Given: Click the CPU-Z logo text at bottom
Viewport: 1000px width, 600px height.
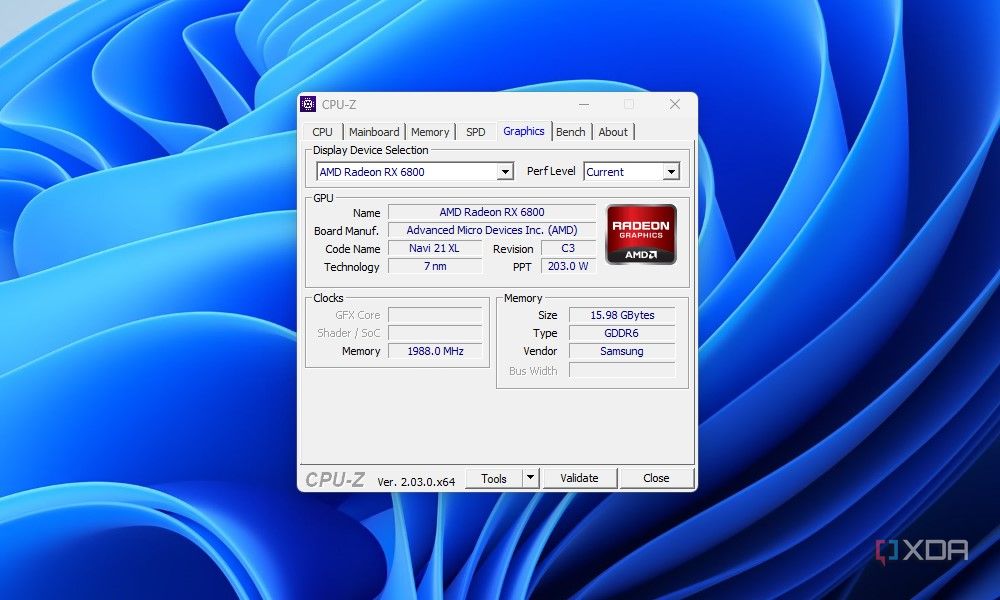Looking at the screenshot, I should [335, 479].
